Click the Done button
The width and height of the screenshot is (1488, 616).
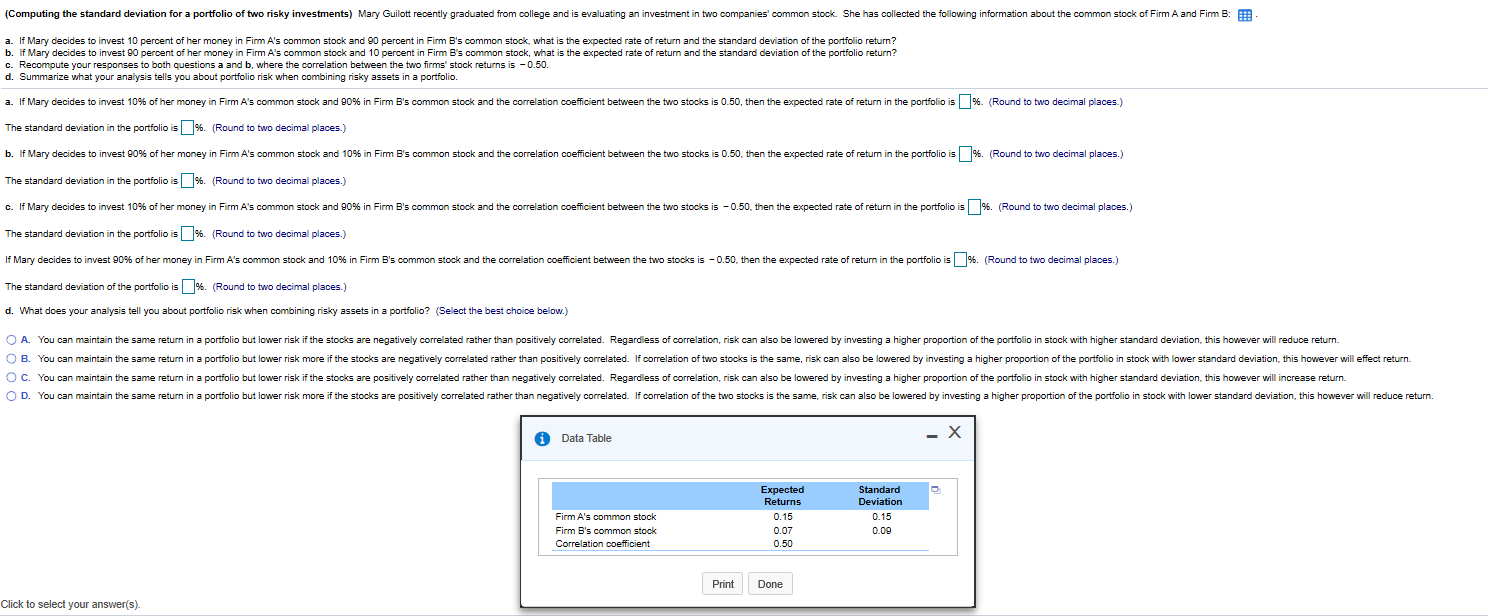(x=770, y=583)
